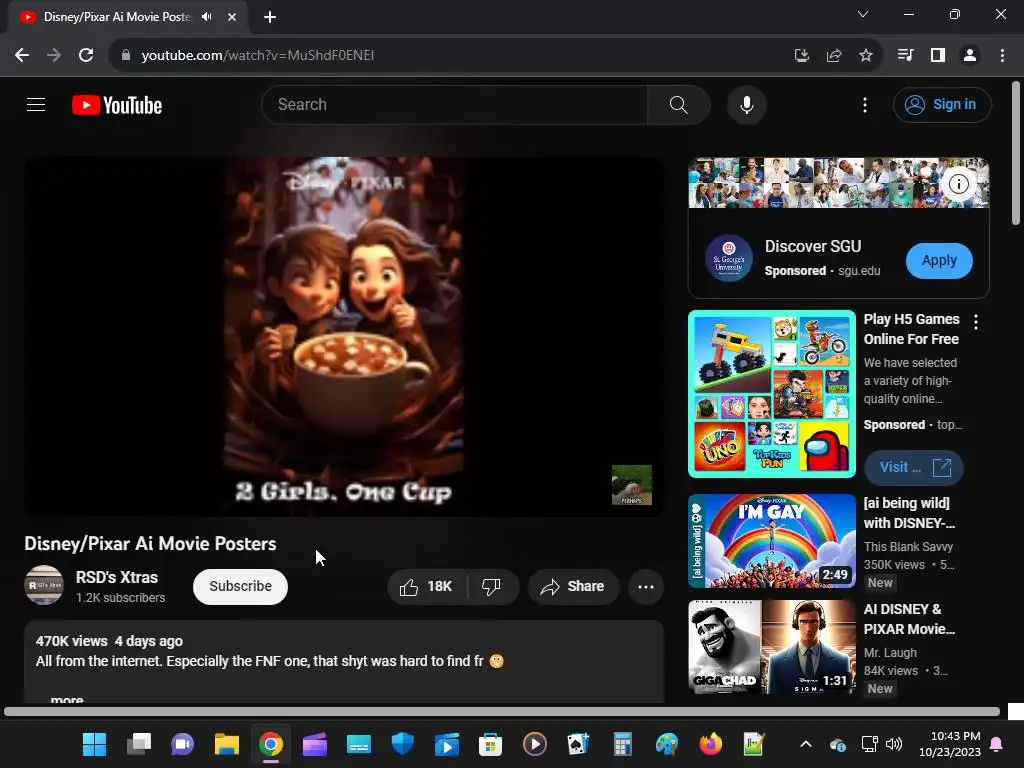Bookmark this tab with star
Viewport: 1024px width, 768px height.
tap(866, 55)
